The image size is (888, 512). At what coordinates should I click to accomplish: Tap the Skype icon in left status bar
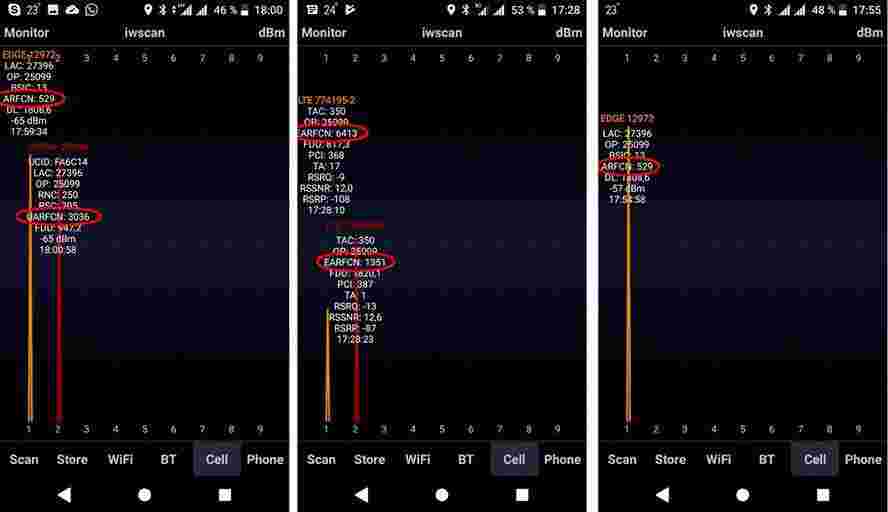click(11, 10)
